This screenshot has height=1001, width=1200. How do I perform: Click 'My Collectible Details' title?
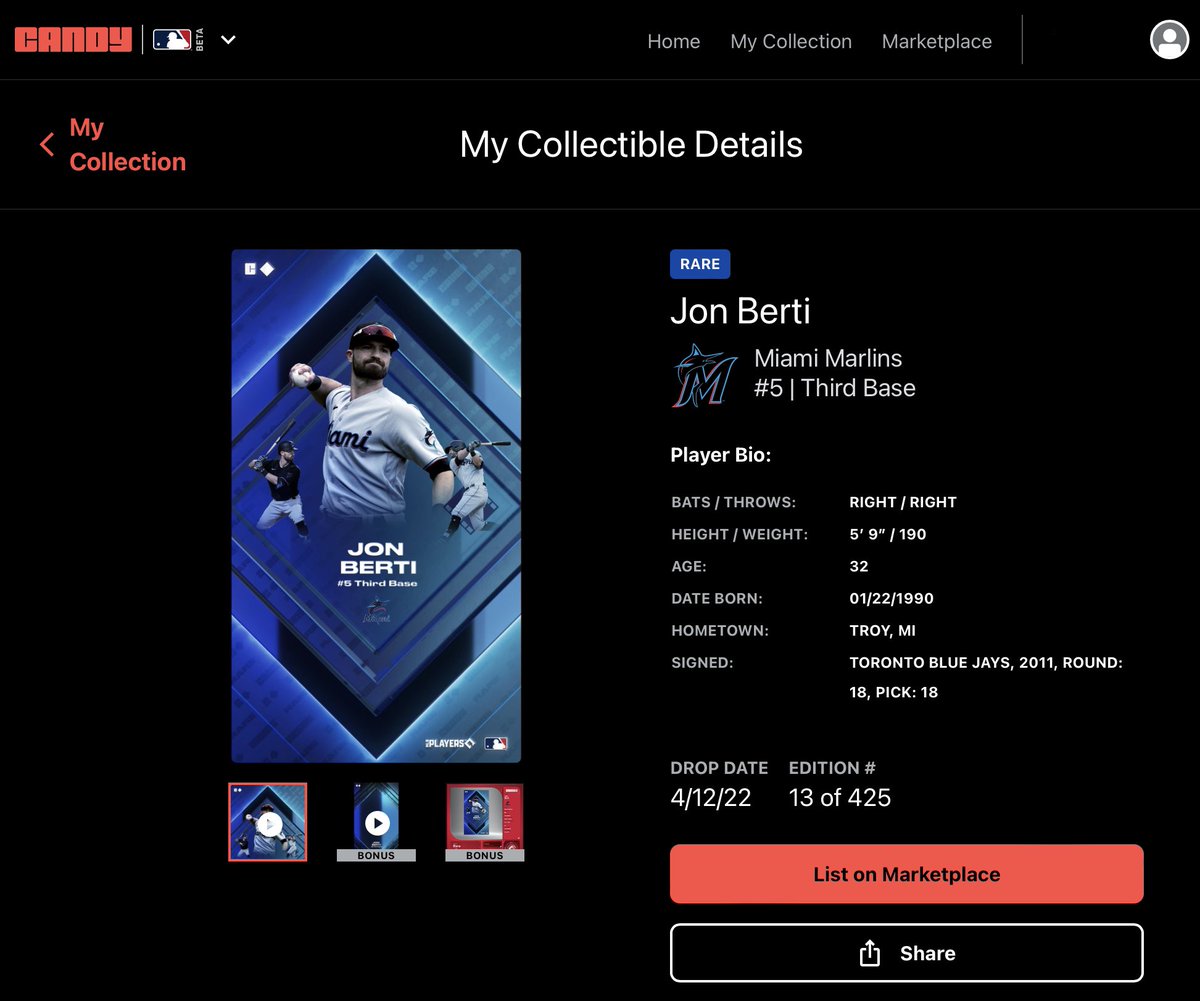(631, 145)
